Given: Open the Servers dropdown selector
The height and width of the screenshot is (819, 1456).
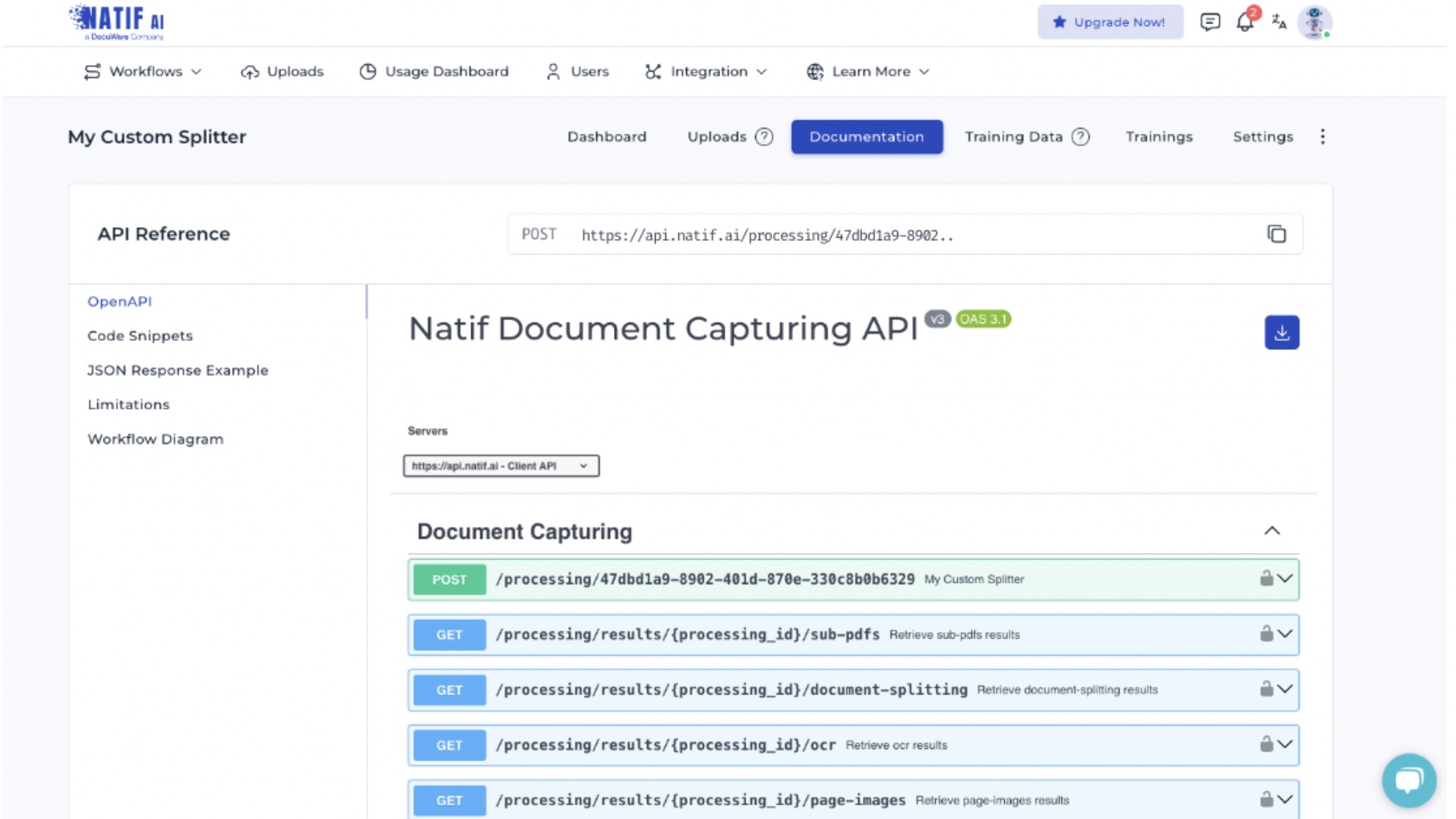Looking at the screenshot, I should tap(501, 466).
